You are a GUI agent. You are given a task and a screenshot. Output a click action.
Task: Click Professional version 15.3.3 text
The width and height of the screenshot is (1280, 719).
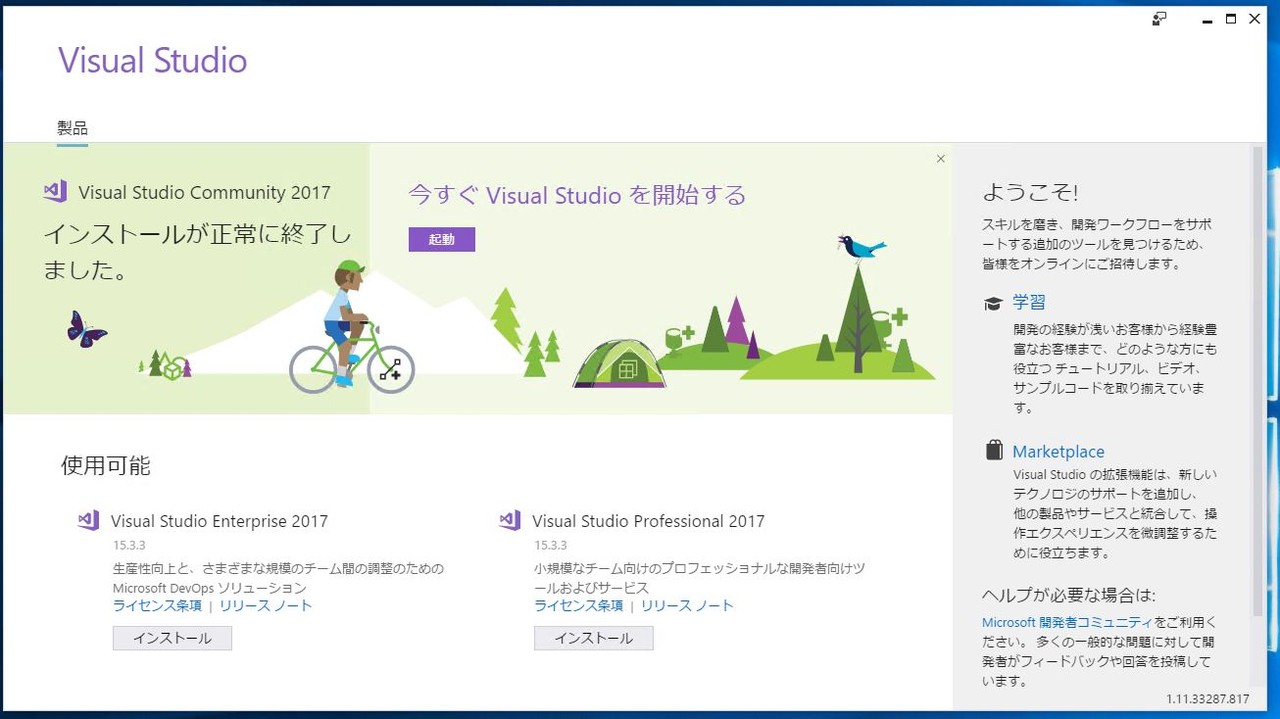(551, 545)
